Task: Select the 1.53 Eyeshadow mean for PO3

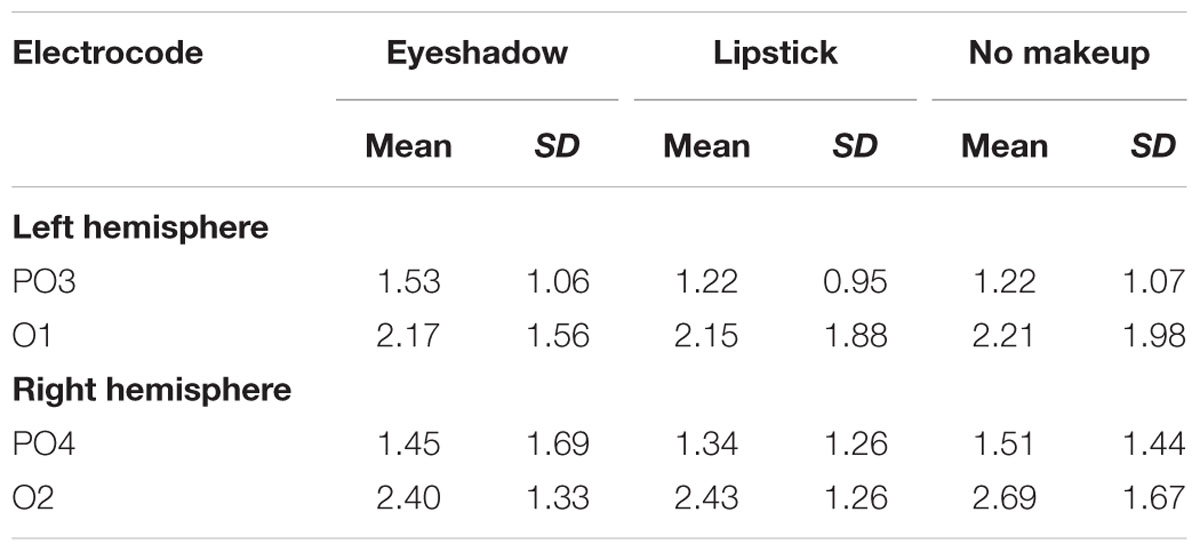Action: (408, 282)
